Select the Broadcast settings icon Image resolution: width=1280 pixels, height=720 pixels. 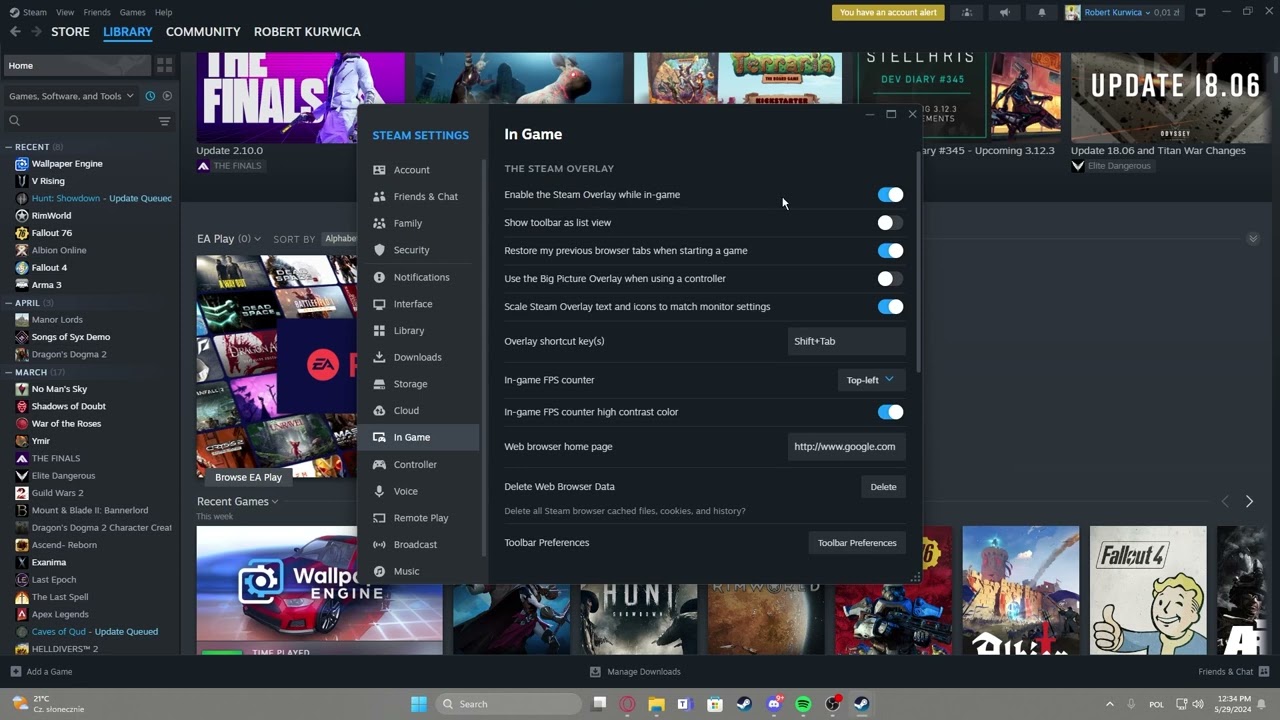(379, 544)
